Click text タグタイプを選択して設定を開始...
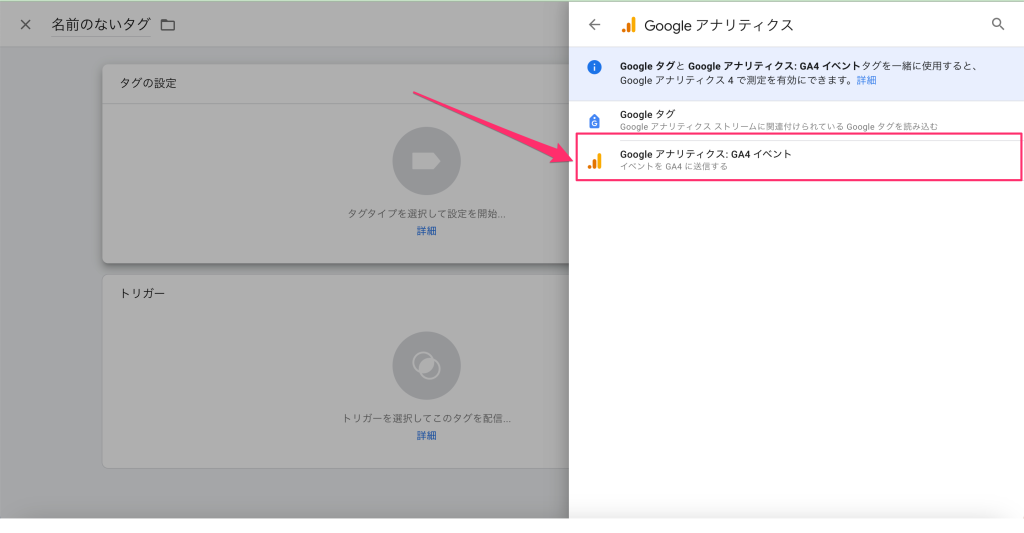Image resolution: width=1024 pixels, height=533 pixels. 426,214
